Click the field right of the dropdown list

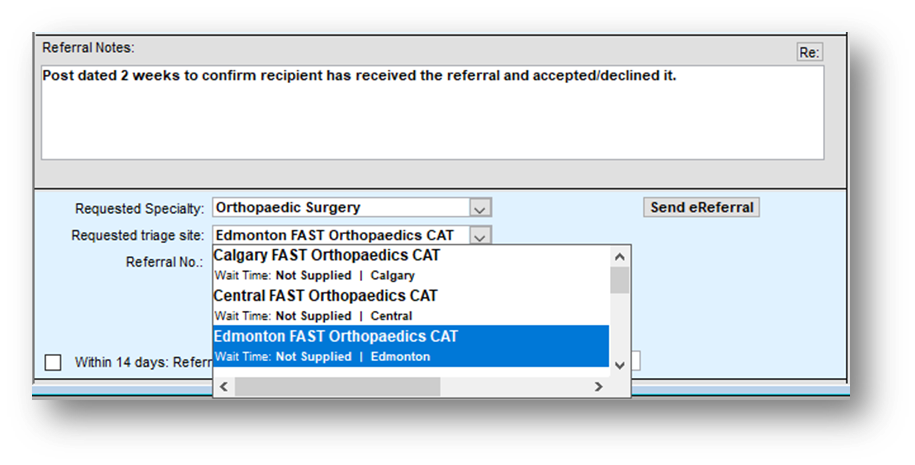(x=636, y=362)
